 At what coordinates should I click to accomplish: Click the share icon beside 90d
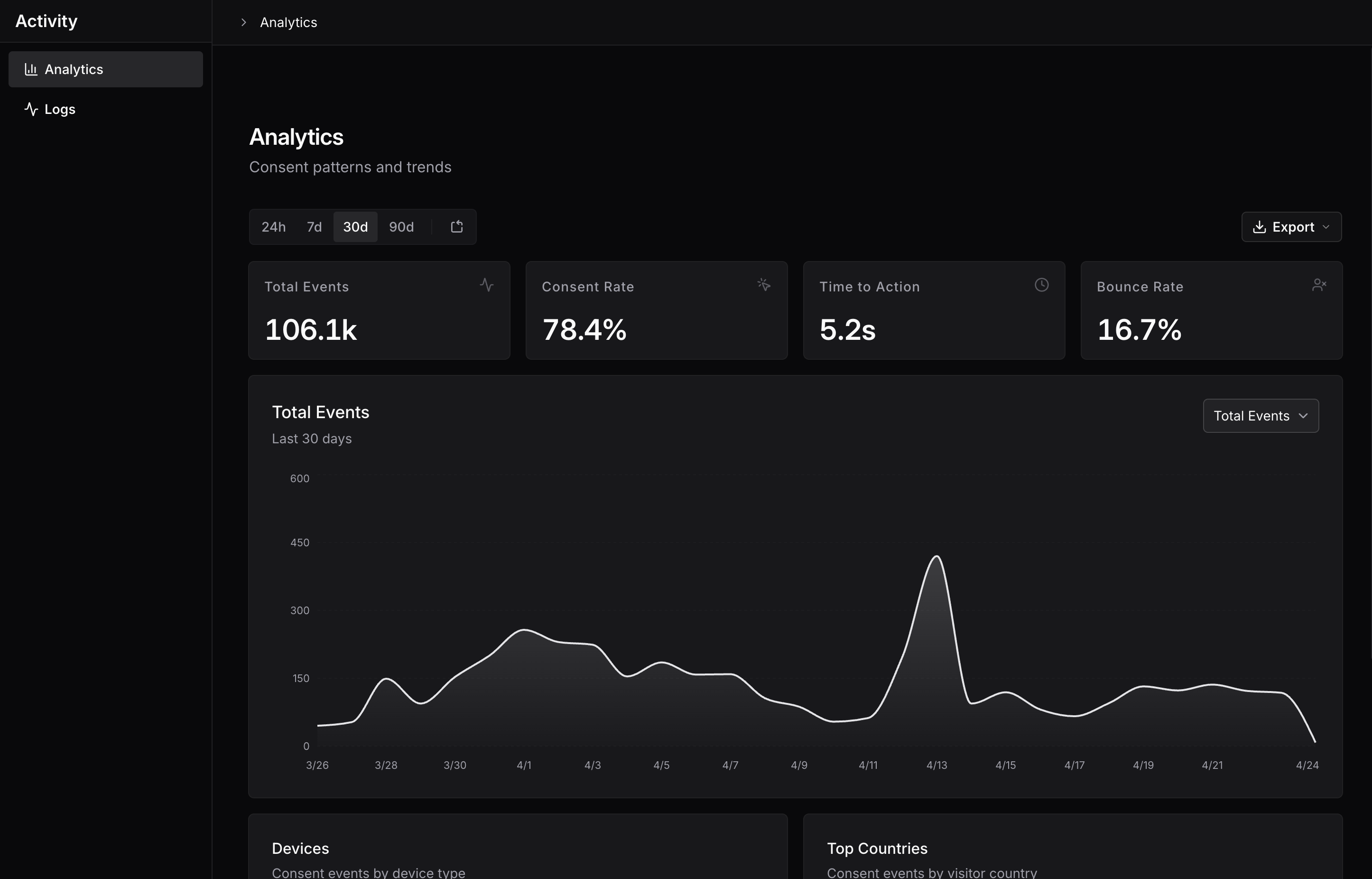456,226
